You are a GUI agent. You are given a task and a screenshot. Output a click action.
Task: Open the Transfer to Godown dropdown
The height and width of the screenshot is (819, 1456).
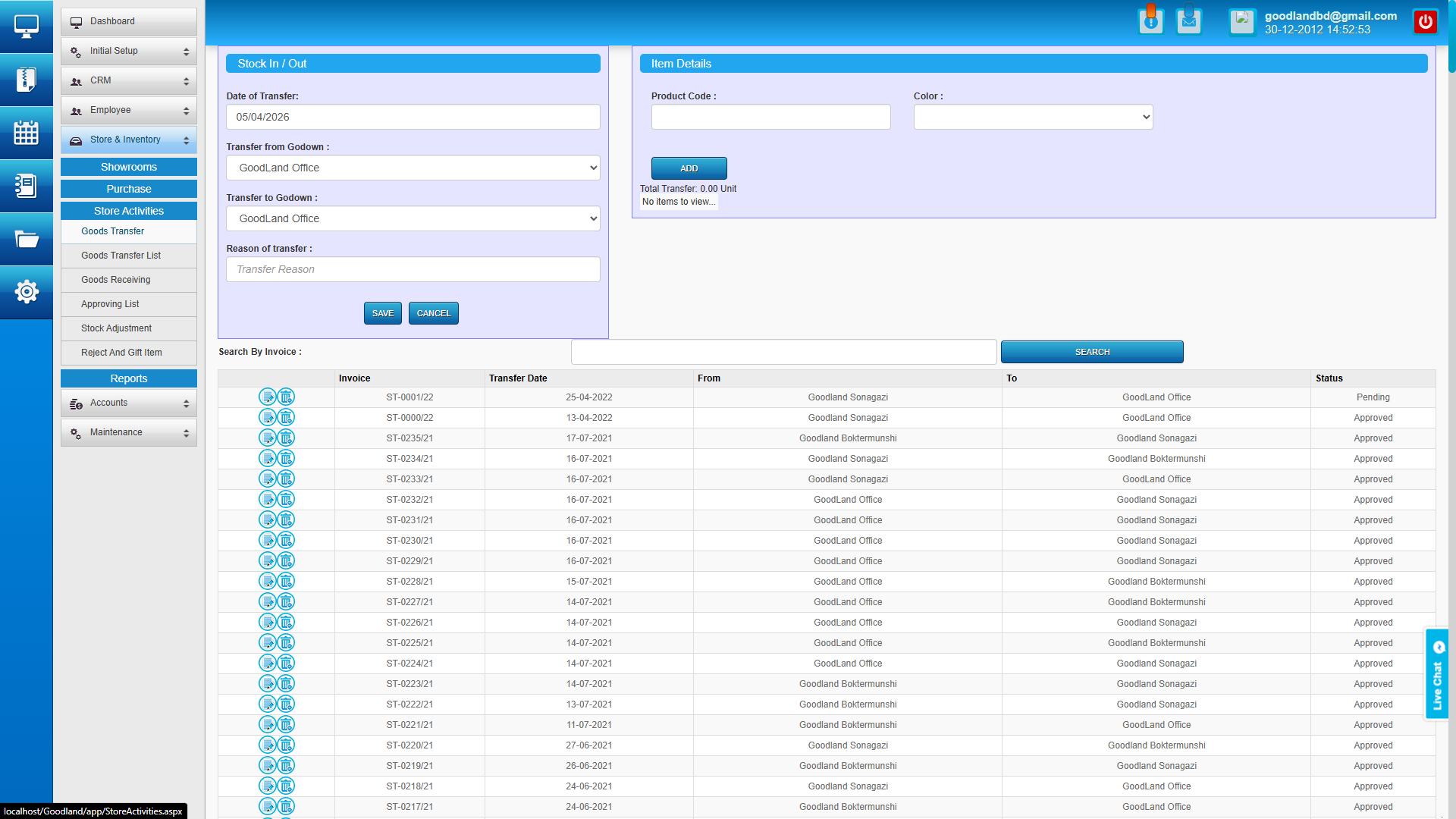point(413,218)
